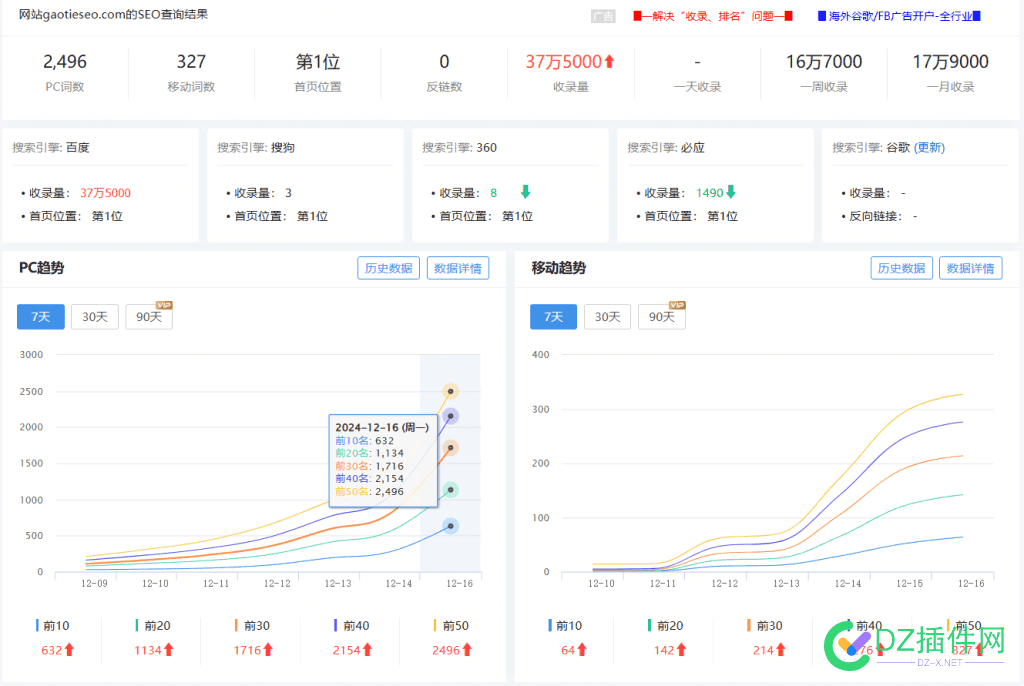Click the 0 反链数 value

point(444,62)
